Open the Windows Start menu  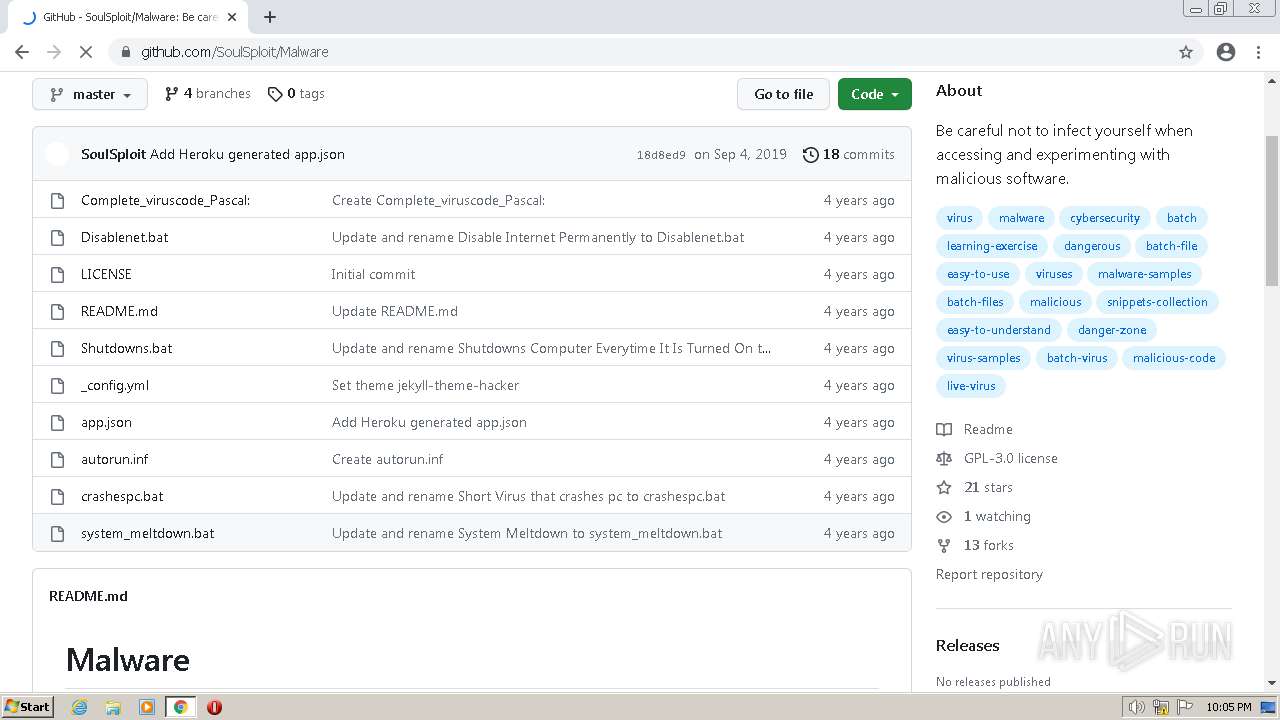[28, 706]
